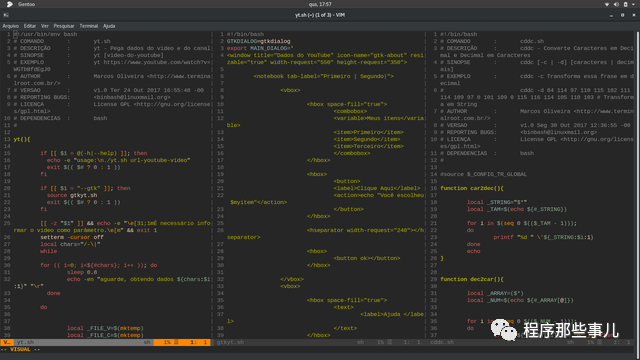
Task: Maximize the VIM terminal window
Action: click(x=622, y=15)
